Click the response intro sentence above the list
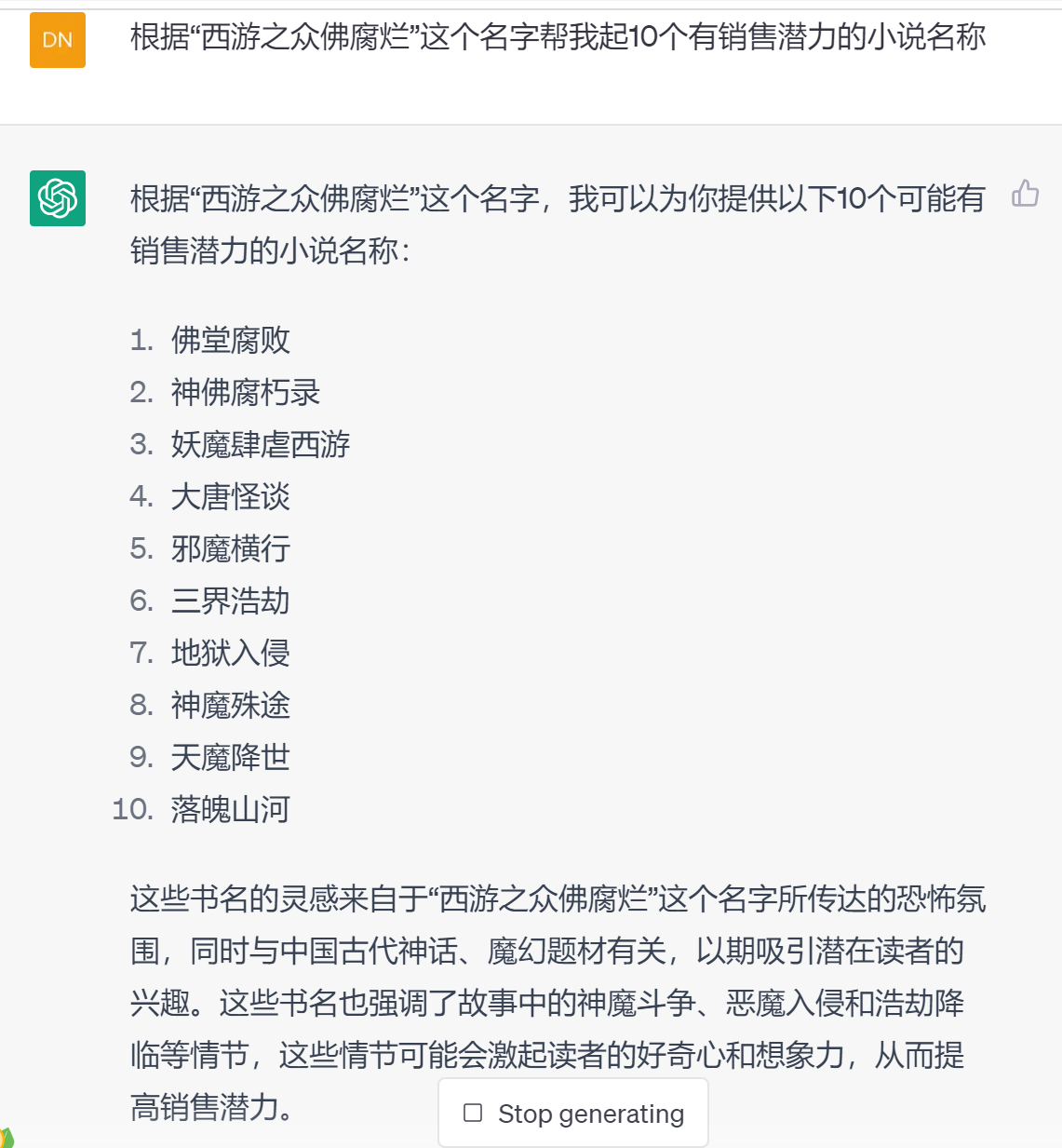The image size is (1062, 1148). [558, 223]
